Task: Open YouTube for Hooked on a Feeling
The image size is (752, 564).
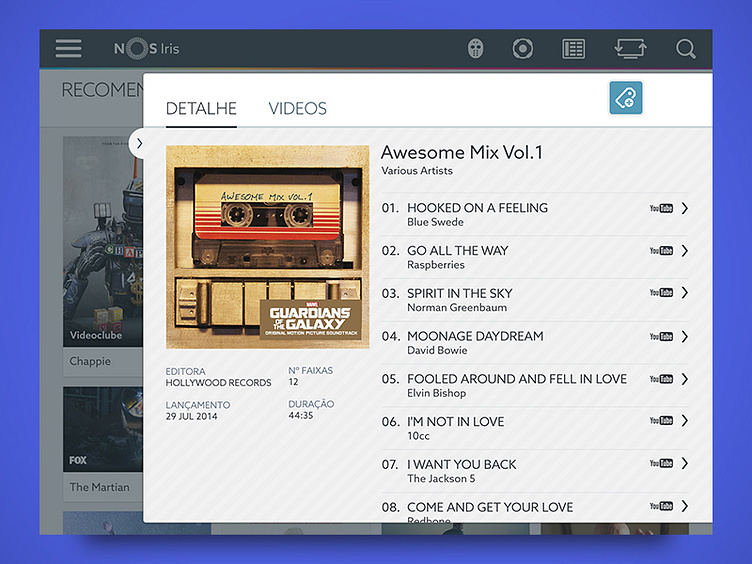Action: tap(661, 208)
